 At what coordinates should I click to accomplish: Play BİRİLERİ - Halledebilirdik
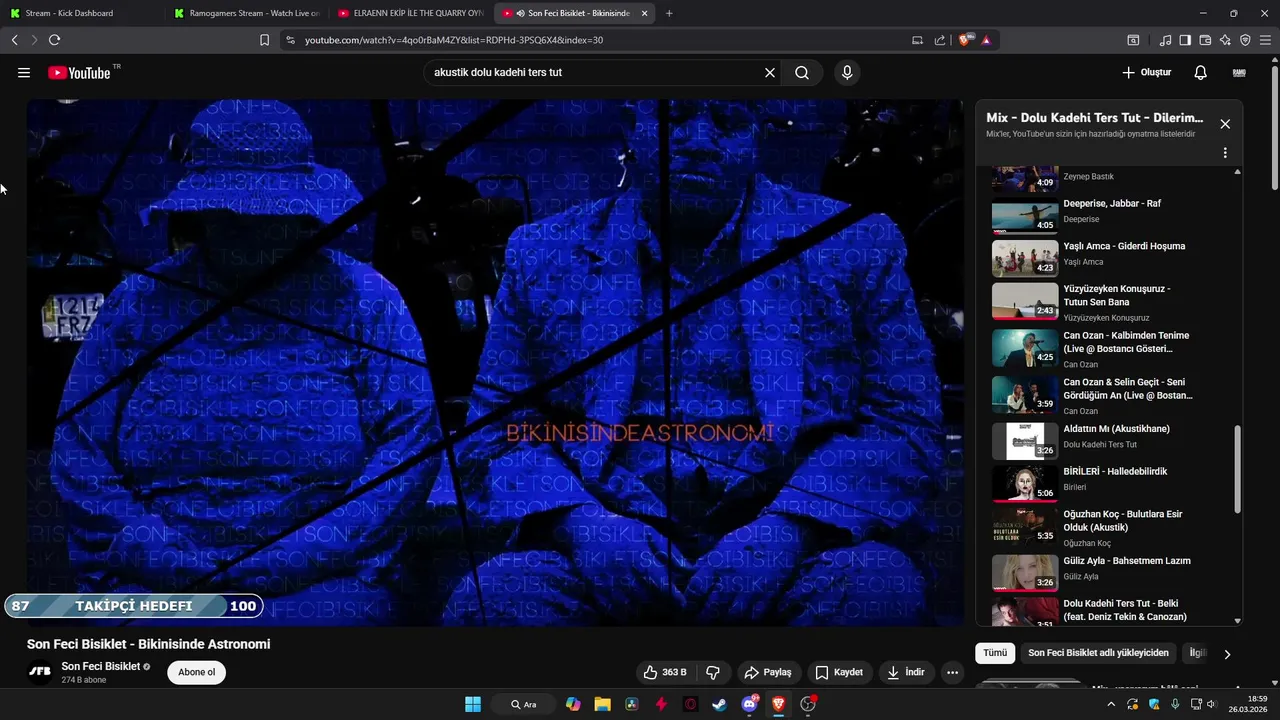(x=1108, y=483)
